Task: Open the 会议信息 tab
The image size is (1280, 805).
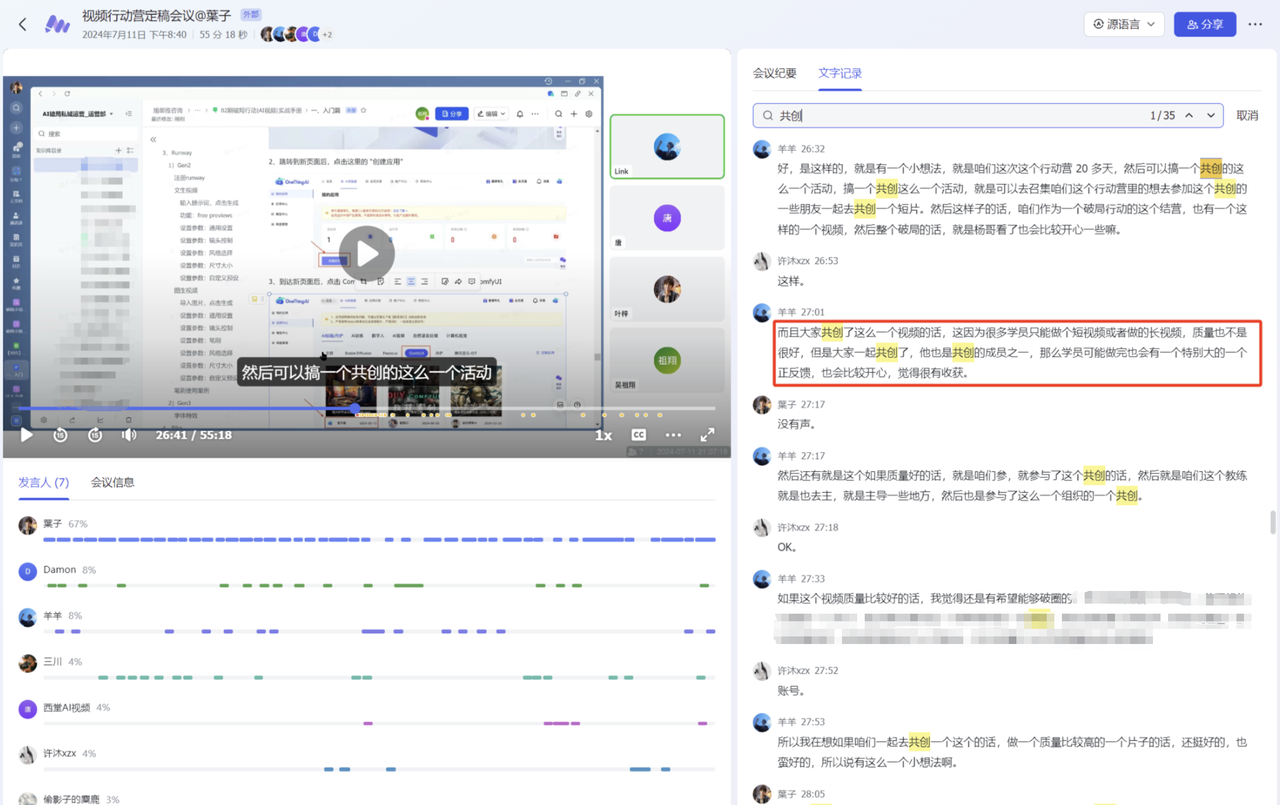Action: (113, 482)
